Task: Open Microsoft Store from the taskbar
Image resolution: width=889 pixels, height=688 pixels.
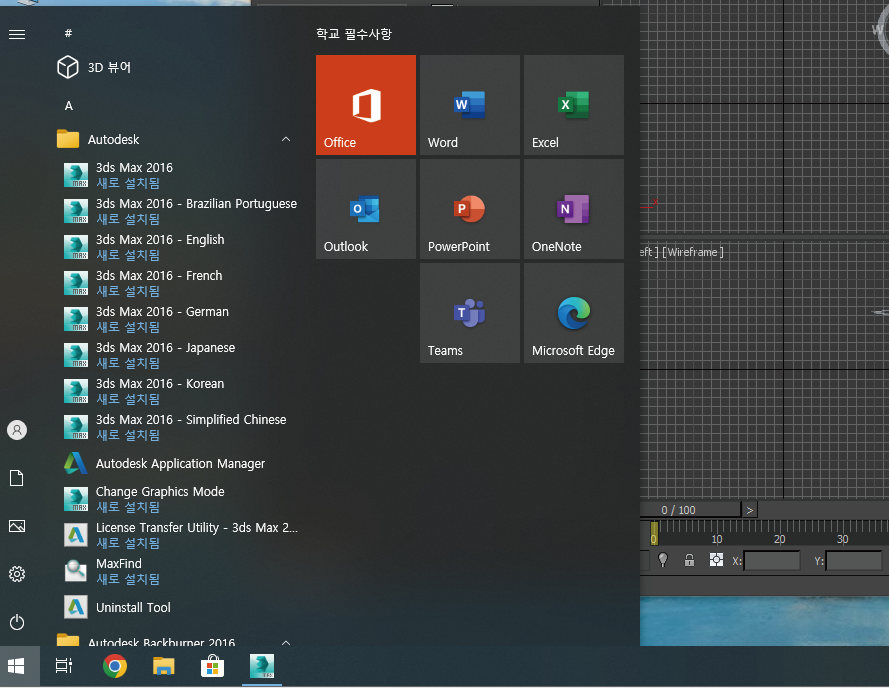Action: click(213, 666)
